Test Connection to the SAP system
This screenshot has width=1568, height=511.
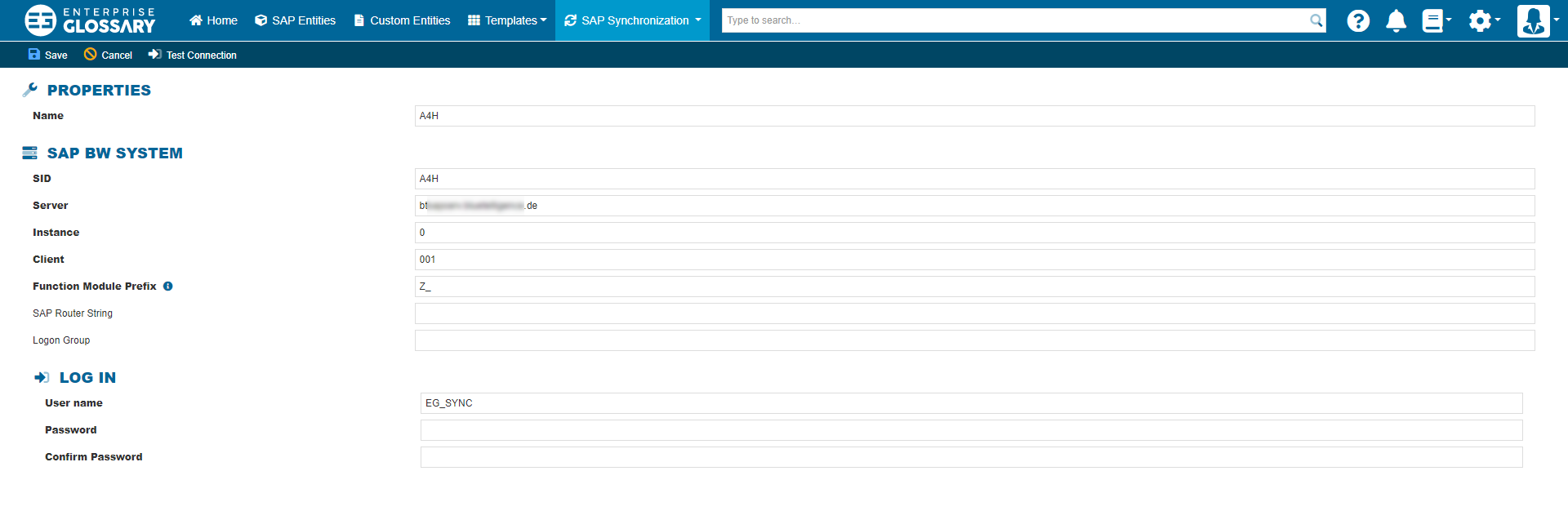click(193, 55)
